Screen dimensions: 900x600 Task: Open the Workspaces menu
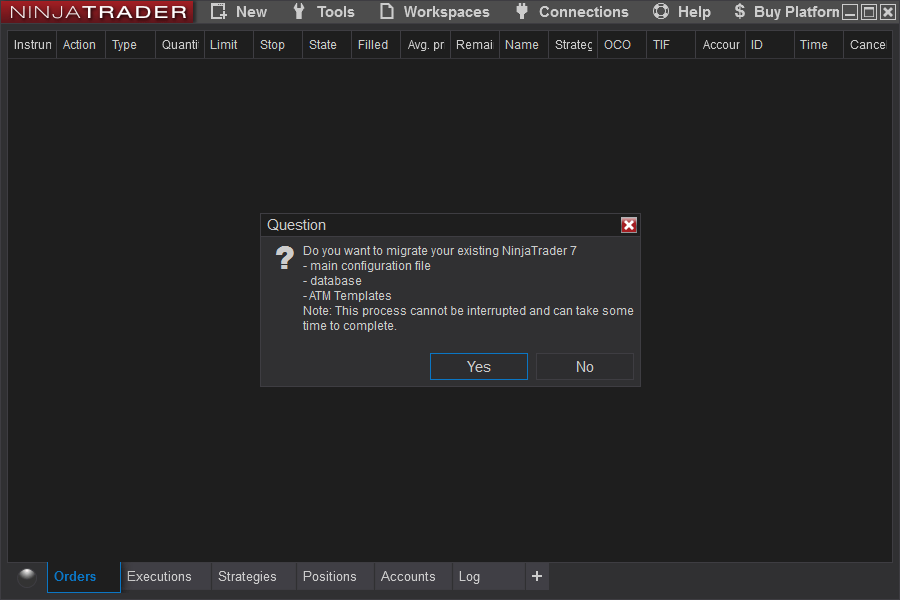pyautogui.click(x=446, y=12)
